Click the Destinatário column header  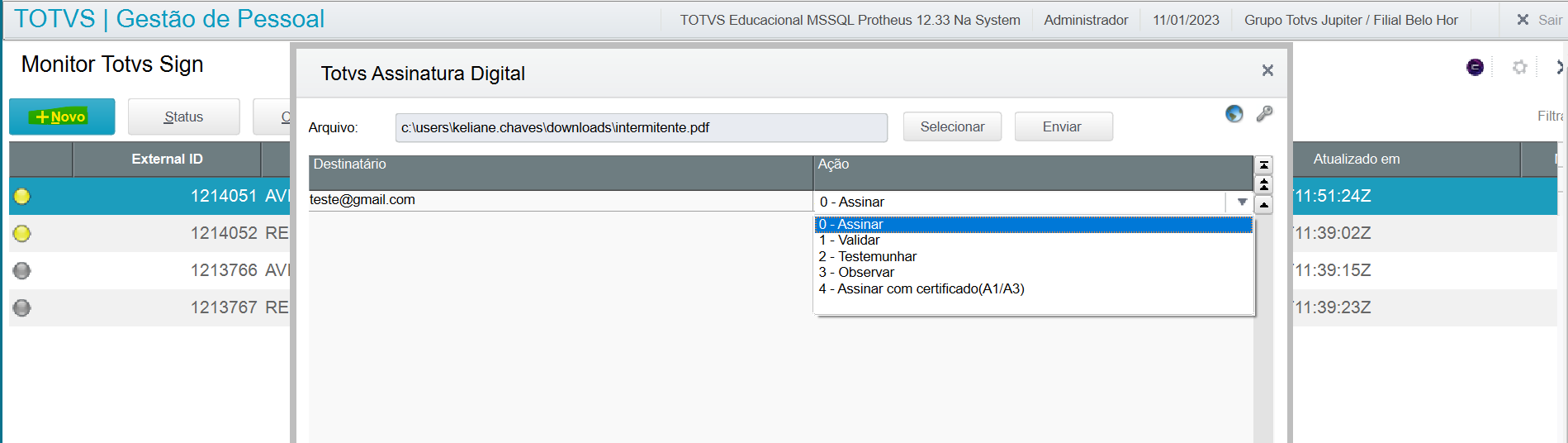[561, 172]
